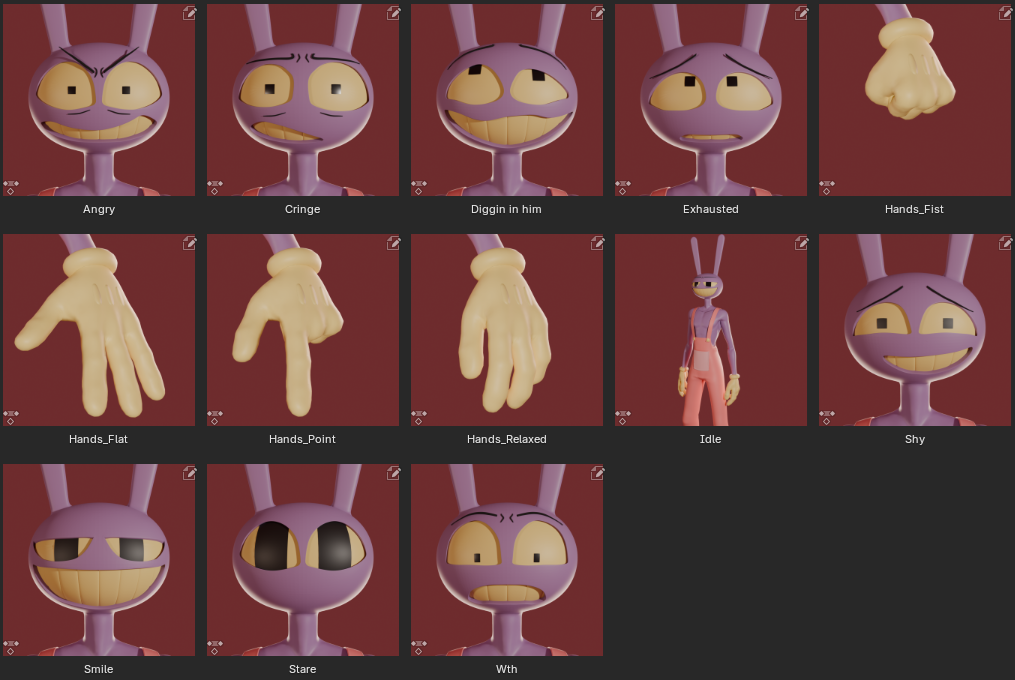Click the action keyframe icon on Hands_Point thumbnail

click(x=215, y=418)
